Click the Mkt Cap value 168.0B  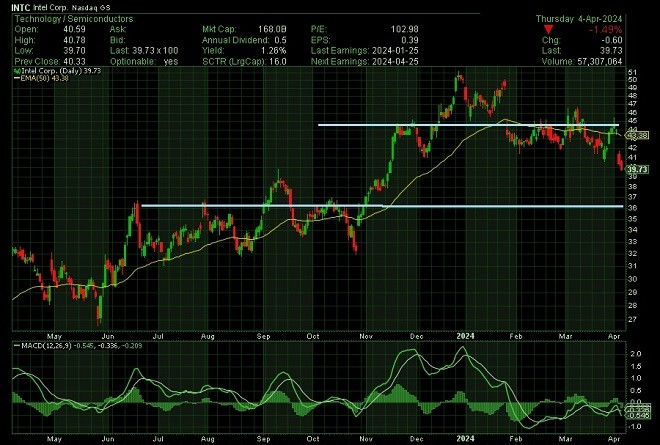pyautogui.click(x=272, y=29)
